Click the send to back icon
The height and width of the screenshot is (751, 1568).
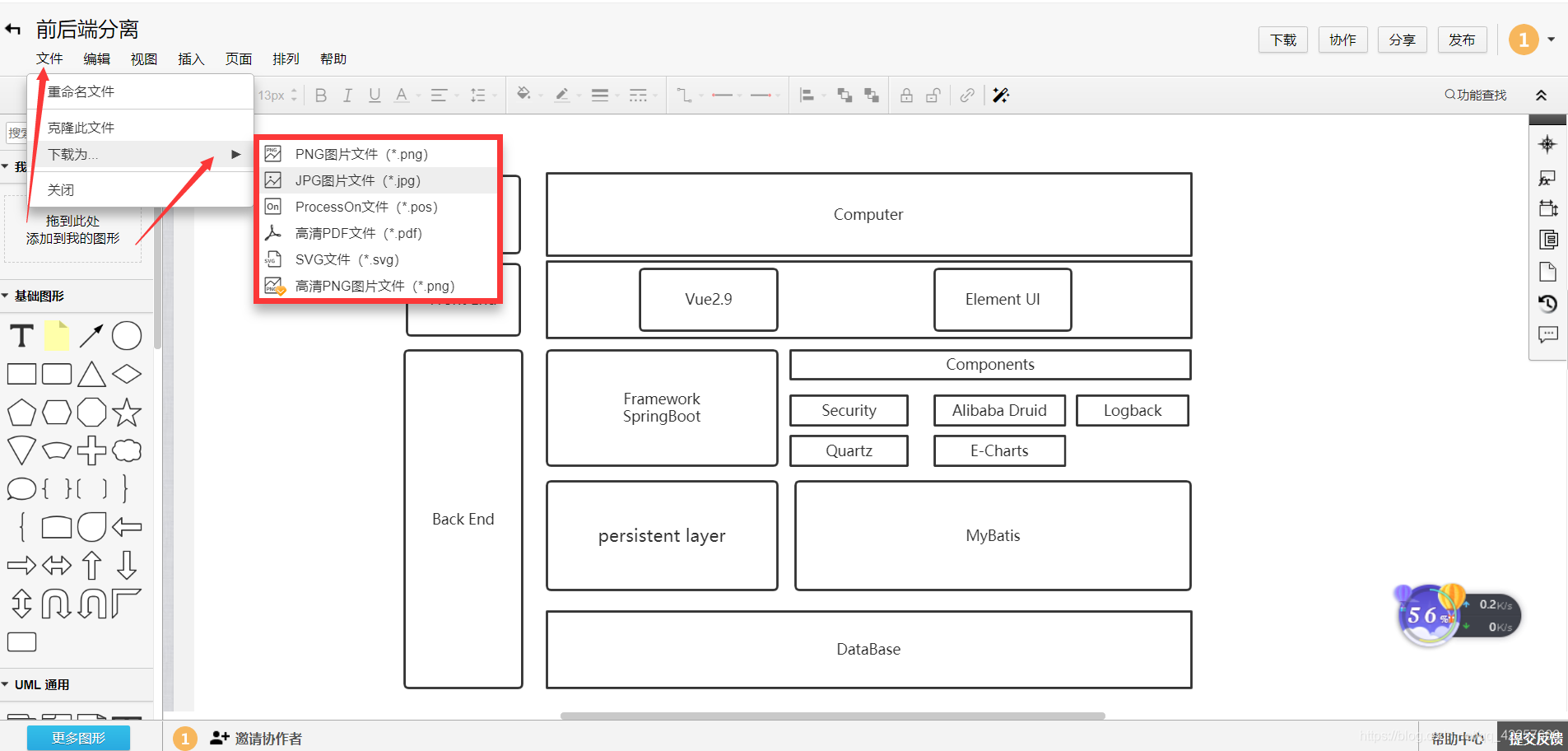coord(872,96)
